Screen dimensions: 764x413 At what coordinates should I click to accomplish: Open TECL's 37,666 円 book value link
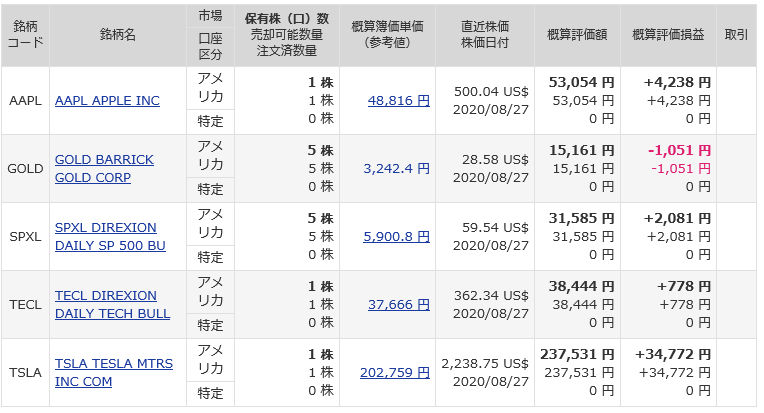tap(399, 304)
